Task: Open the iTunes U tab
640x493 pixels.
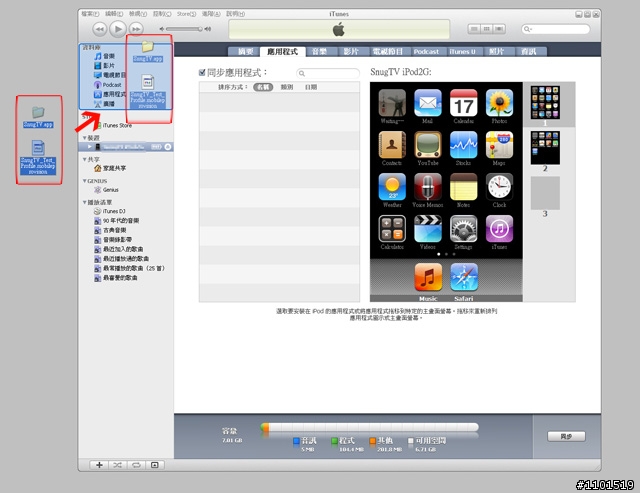Action: [x=462, y=51]
